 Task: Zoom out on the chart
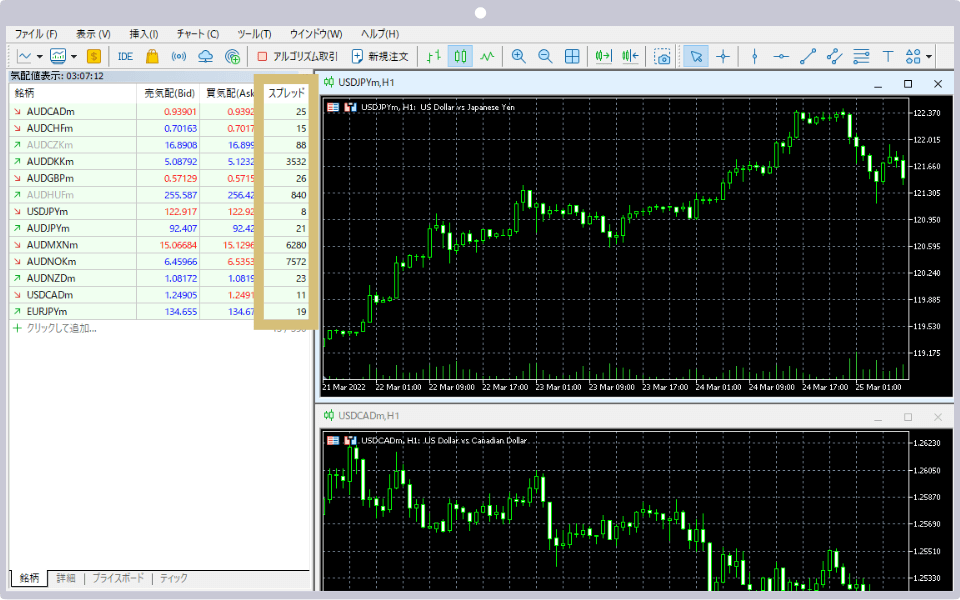tap(545, 56)
